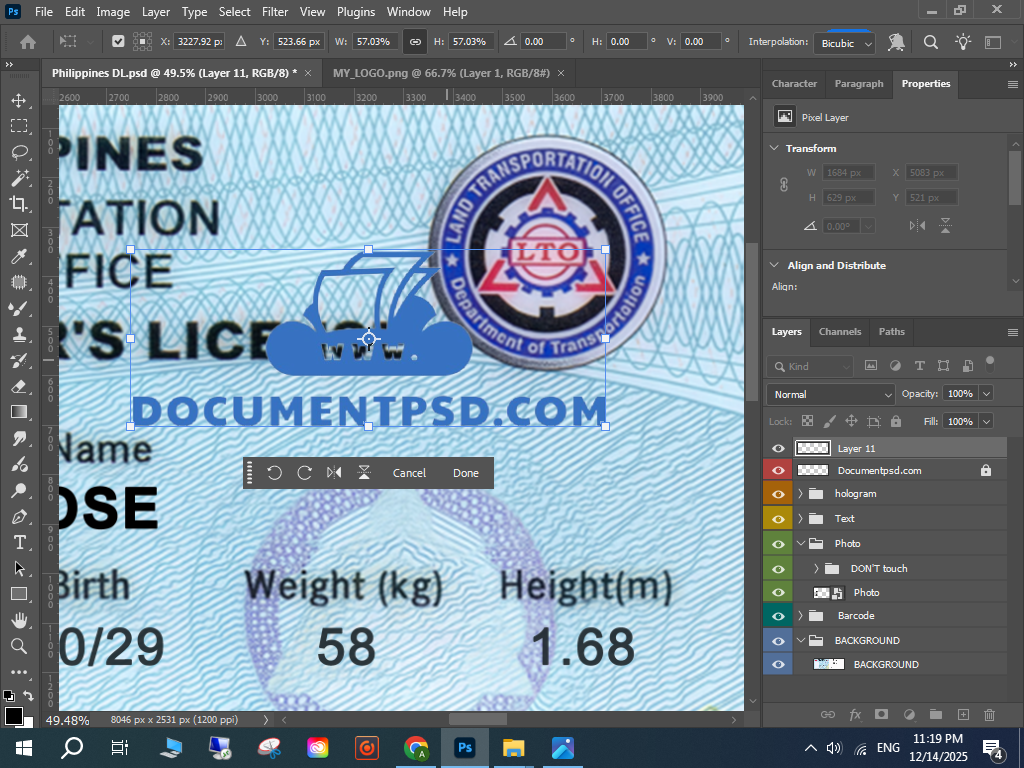Select the Crop tool

point(19,204)
